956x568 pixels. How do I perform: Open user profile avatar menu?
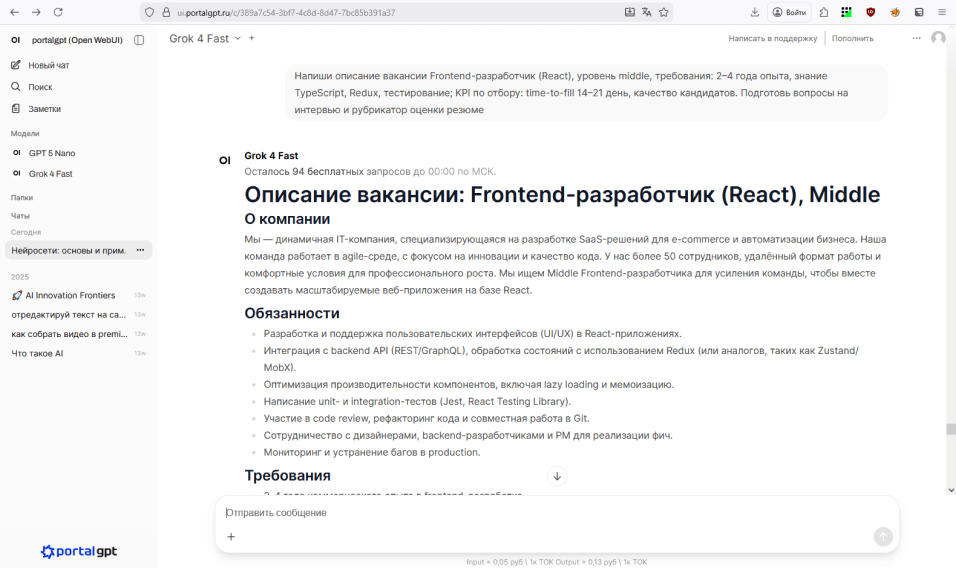(x=938, y=38)
